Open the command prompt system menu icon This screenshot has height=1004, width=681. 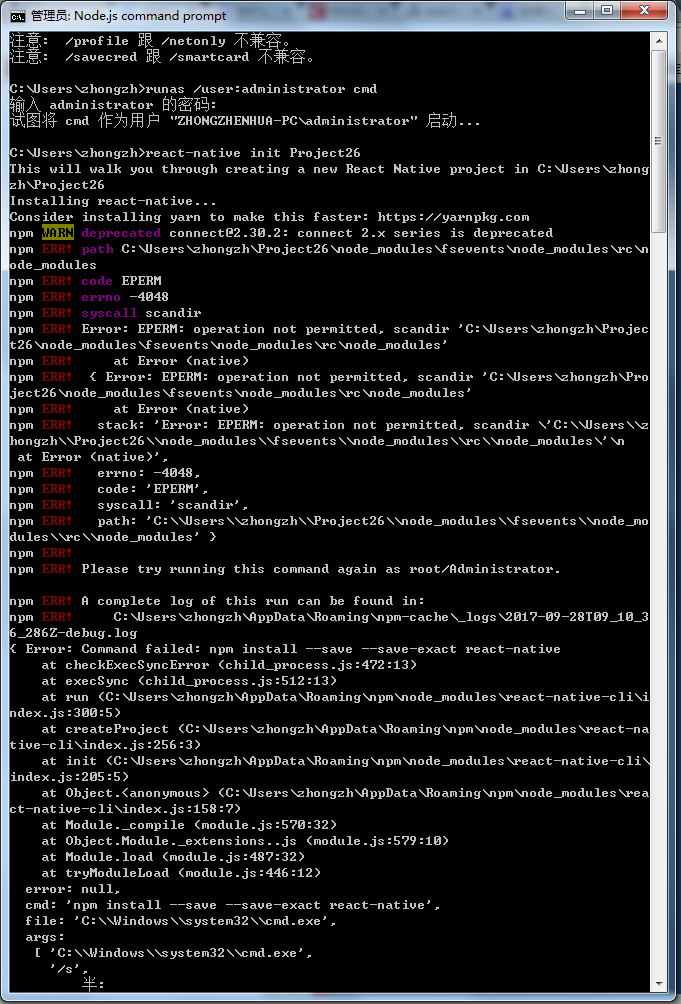point(19,15)
